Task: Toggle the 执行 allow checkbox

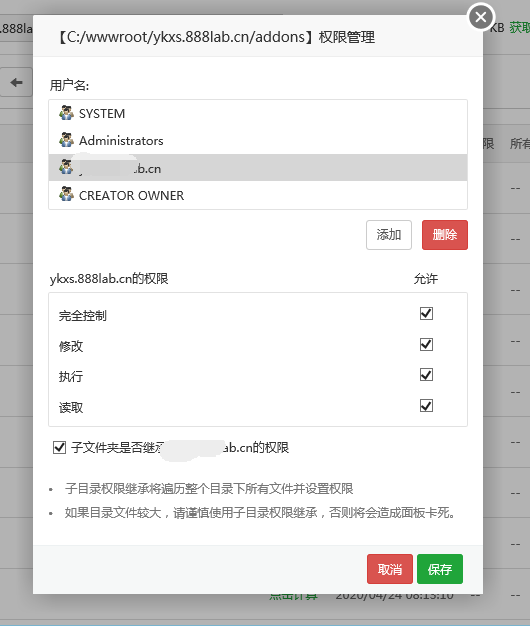Action: tap(426, 374)
